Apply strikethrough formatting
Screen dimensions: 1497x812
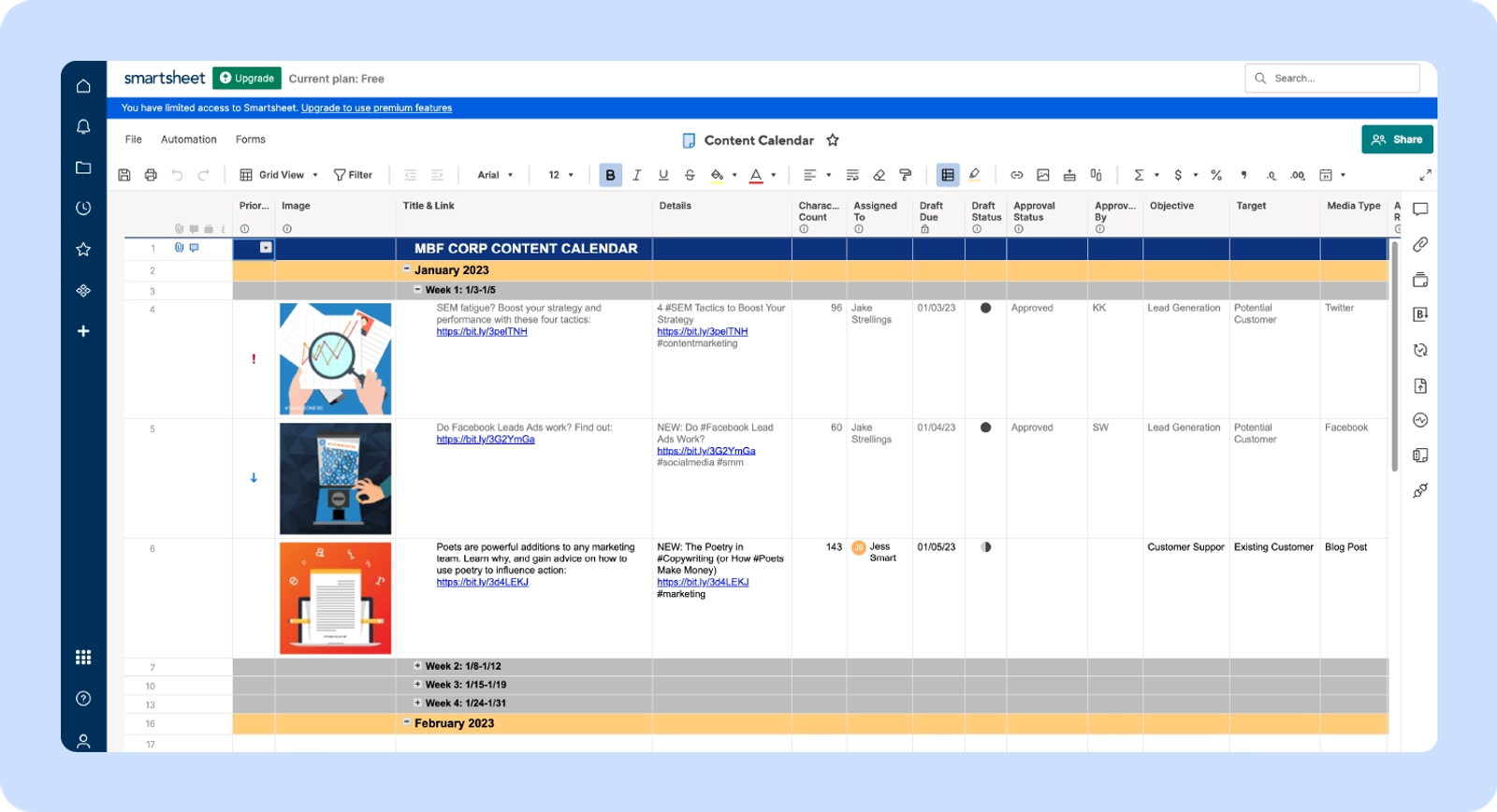(x=690, y=175)
